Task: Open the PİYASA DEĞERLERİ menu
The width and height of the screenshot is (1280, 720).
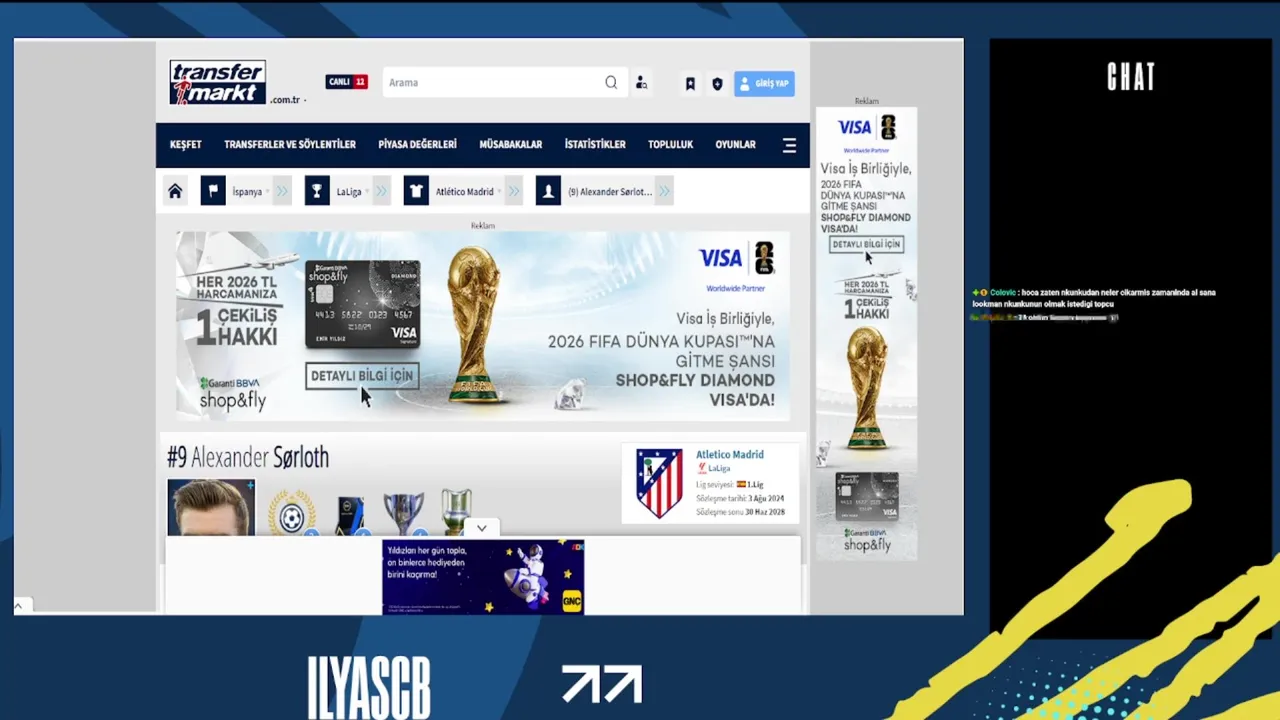Action: (417, 145)
